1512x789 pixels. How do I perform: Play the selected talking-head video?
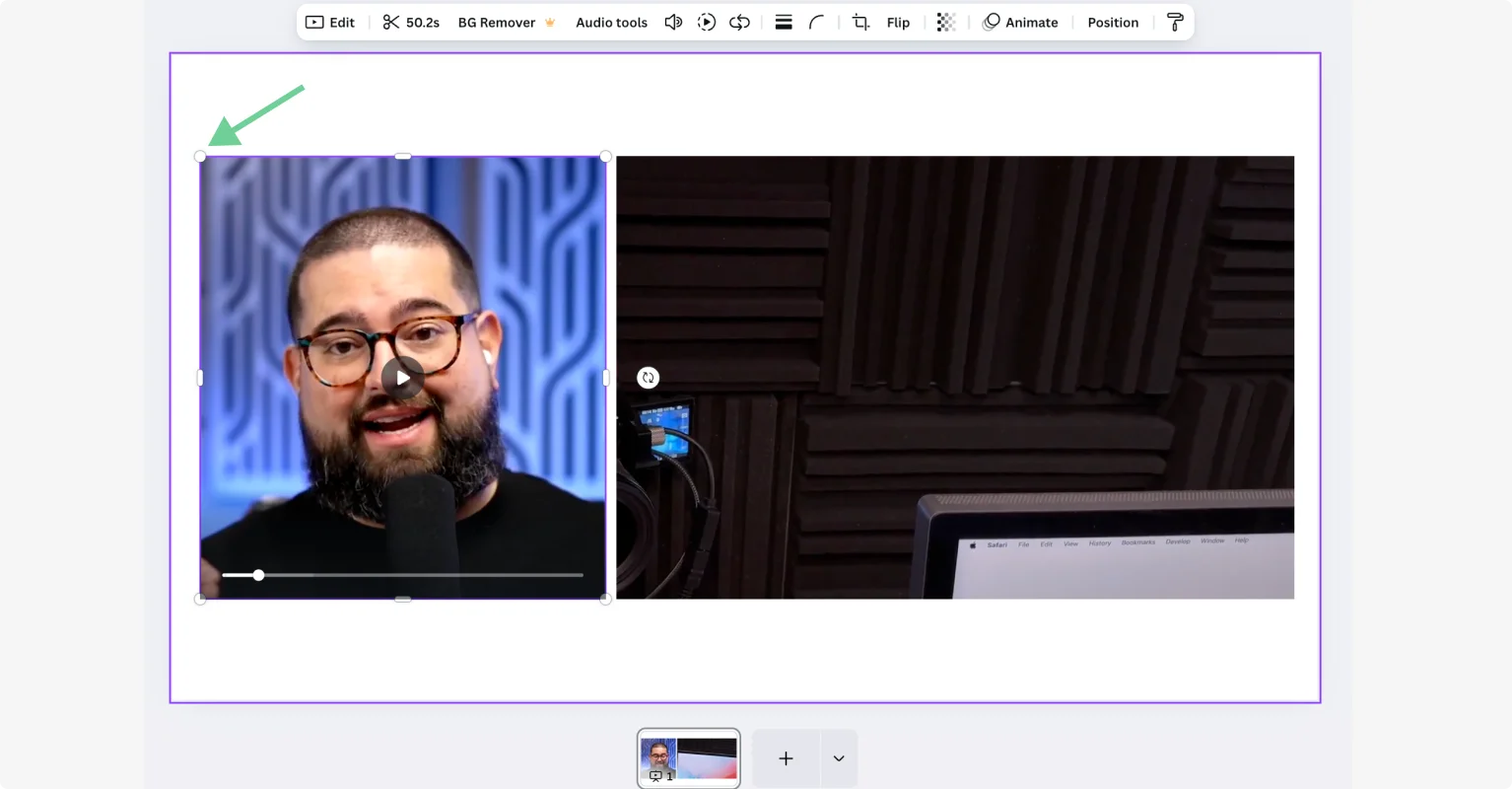coord(402,378)
